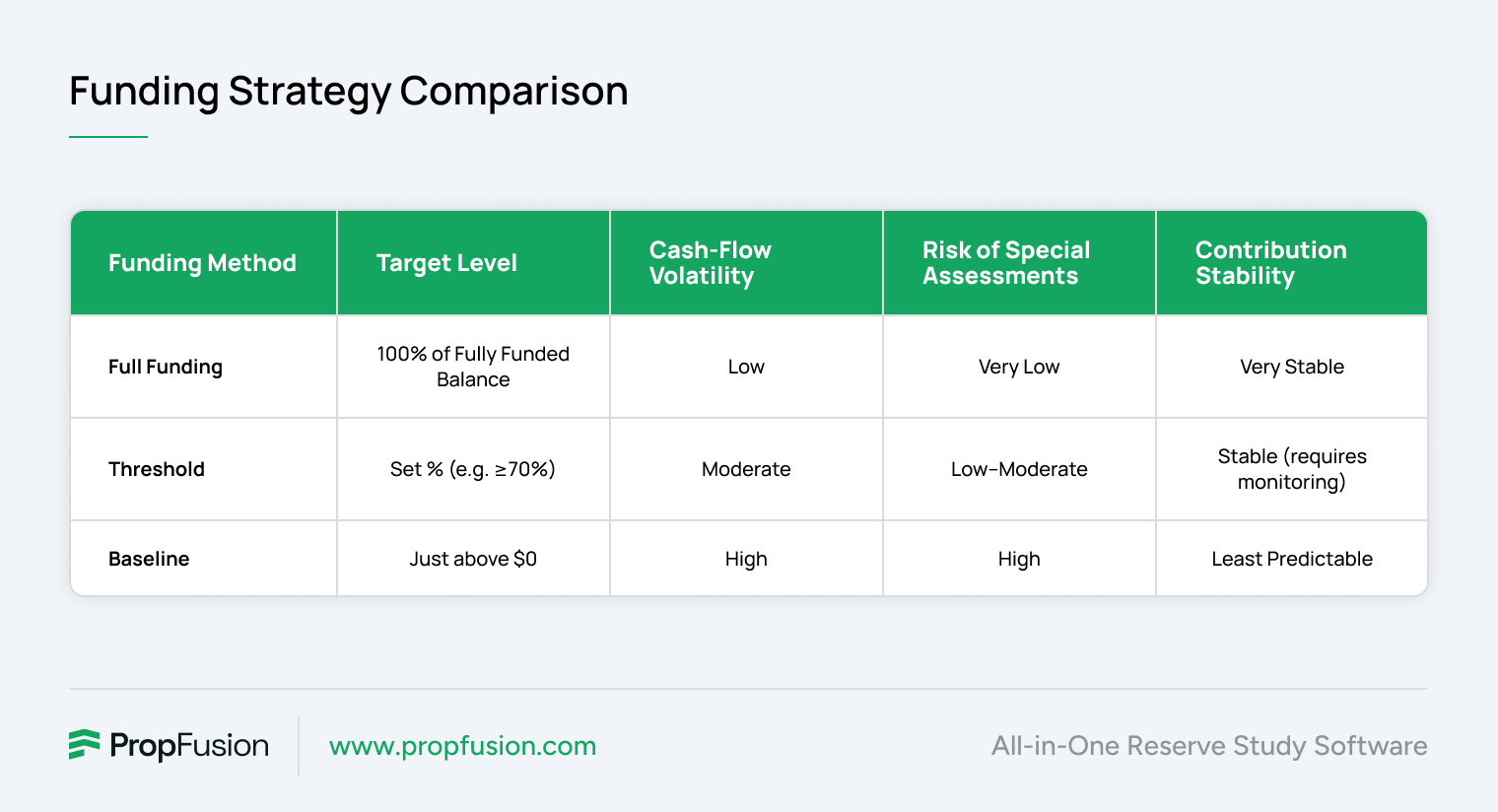Click the Contribution Stability header
Viewport: 1498px width, 812px height.
(1271, 263)
